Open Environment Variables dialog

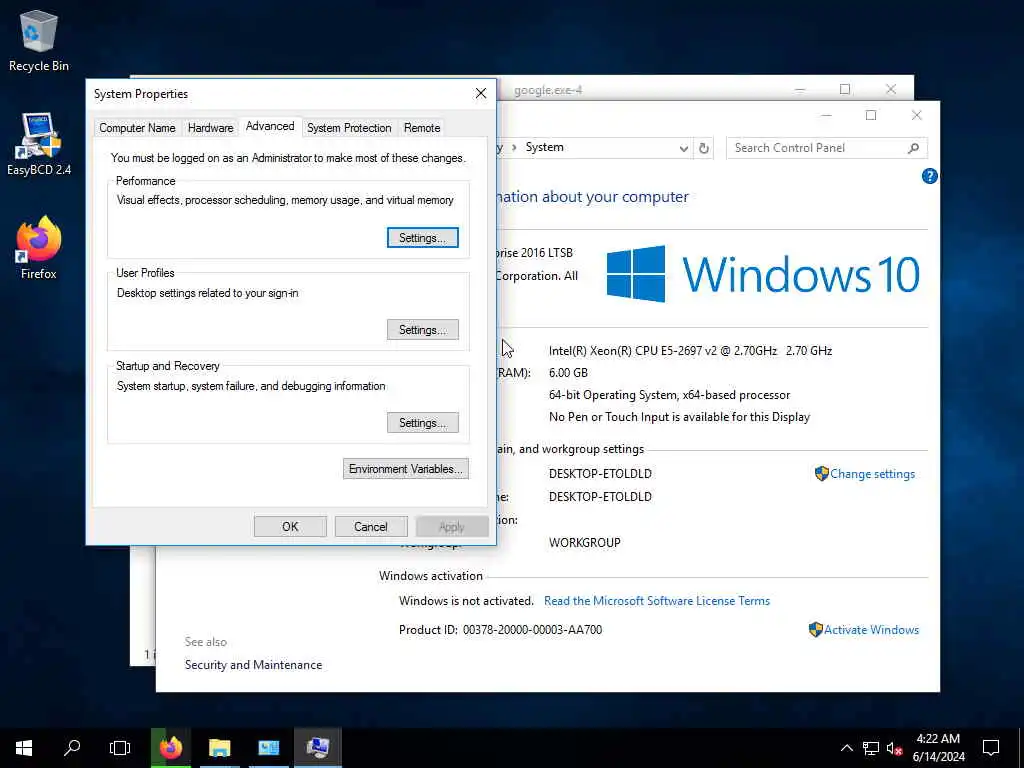(406, 469)
